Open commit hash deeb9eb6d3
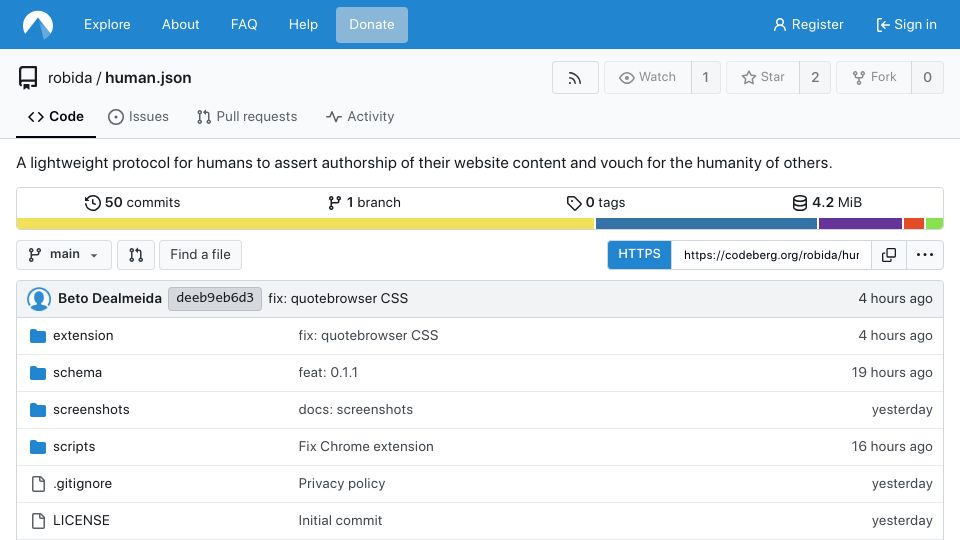960x540 pixels. point(215,298)
